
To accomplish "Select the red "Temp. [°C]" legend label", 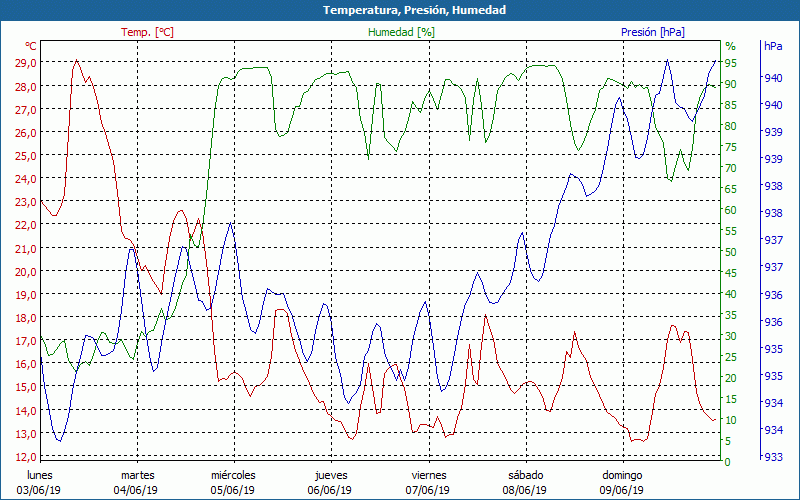I will 147,32.
